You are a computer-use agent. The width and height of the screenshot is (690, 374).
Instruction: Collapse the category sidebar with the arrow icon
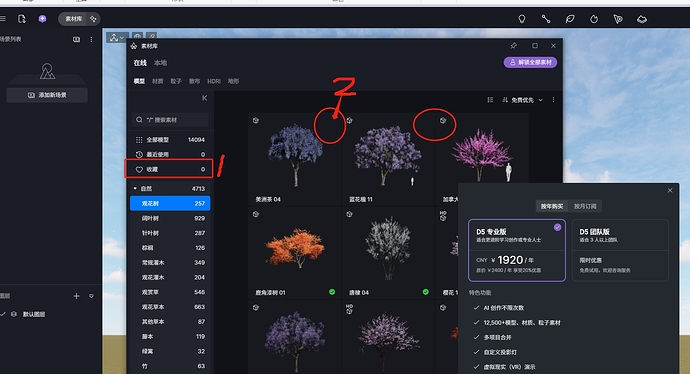coord(205,98)
